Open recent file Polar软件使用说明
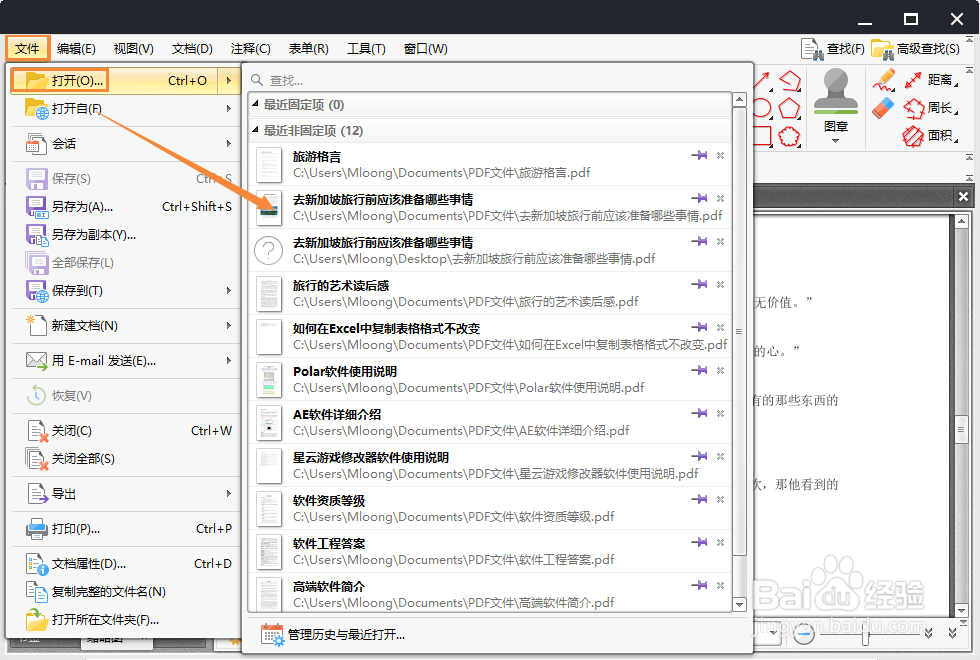The height and width of the screenshot is (660, 980). tap(489, 379)
